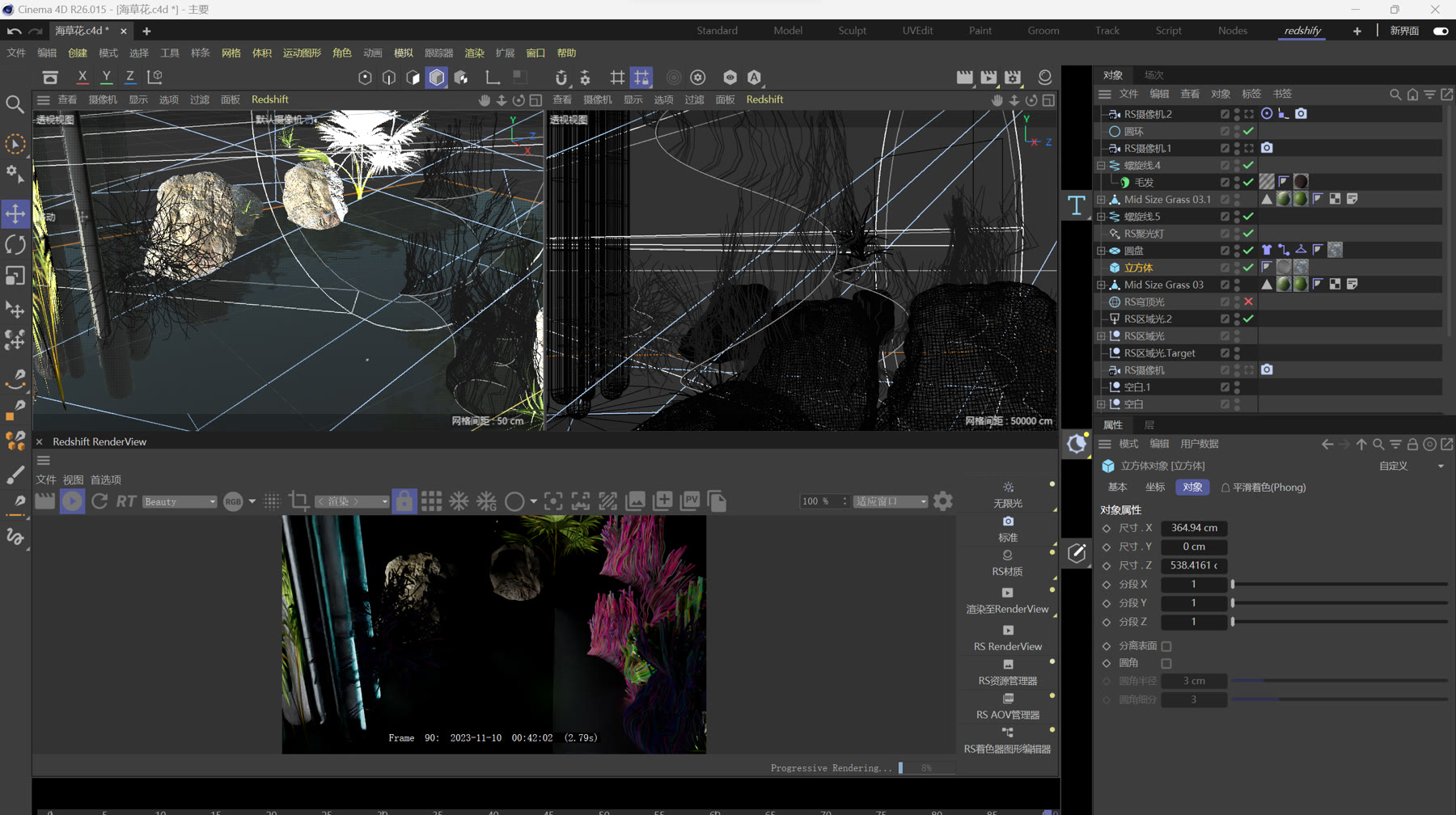Click the refresh render icon in RenderView
The height and width of the screenshot is (815, 1456).
(x=99, y=501)
